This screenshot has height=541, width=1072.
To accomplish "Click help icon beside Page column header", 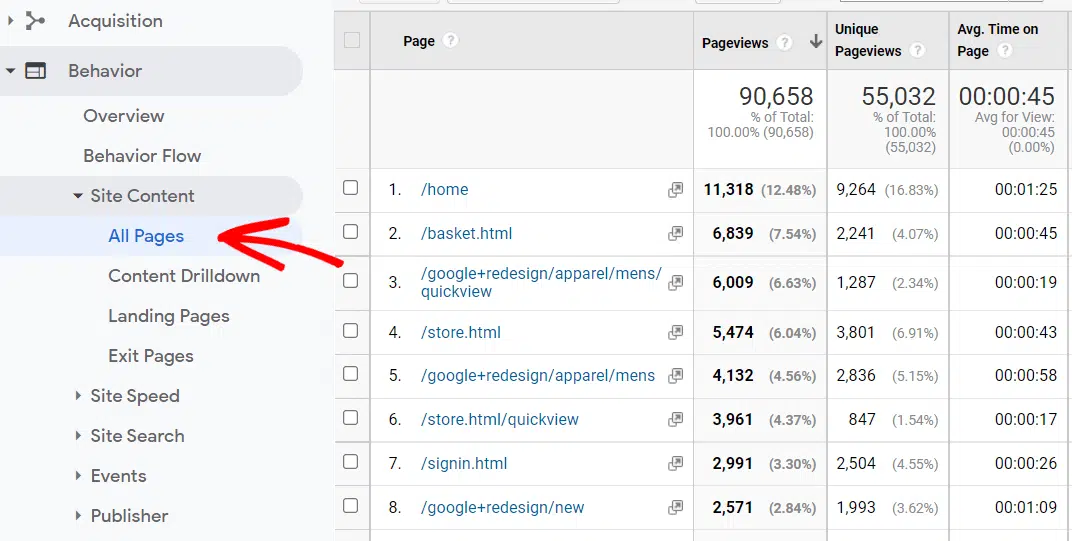I will (x=451, y=41).
